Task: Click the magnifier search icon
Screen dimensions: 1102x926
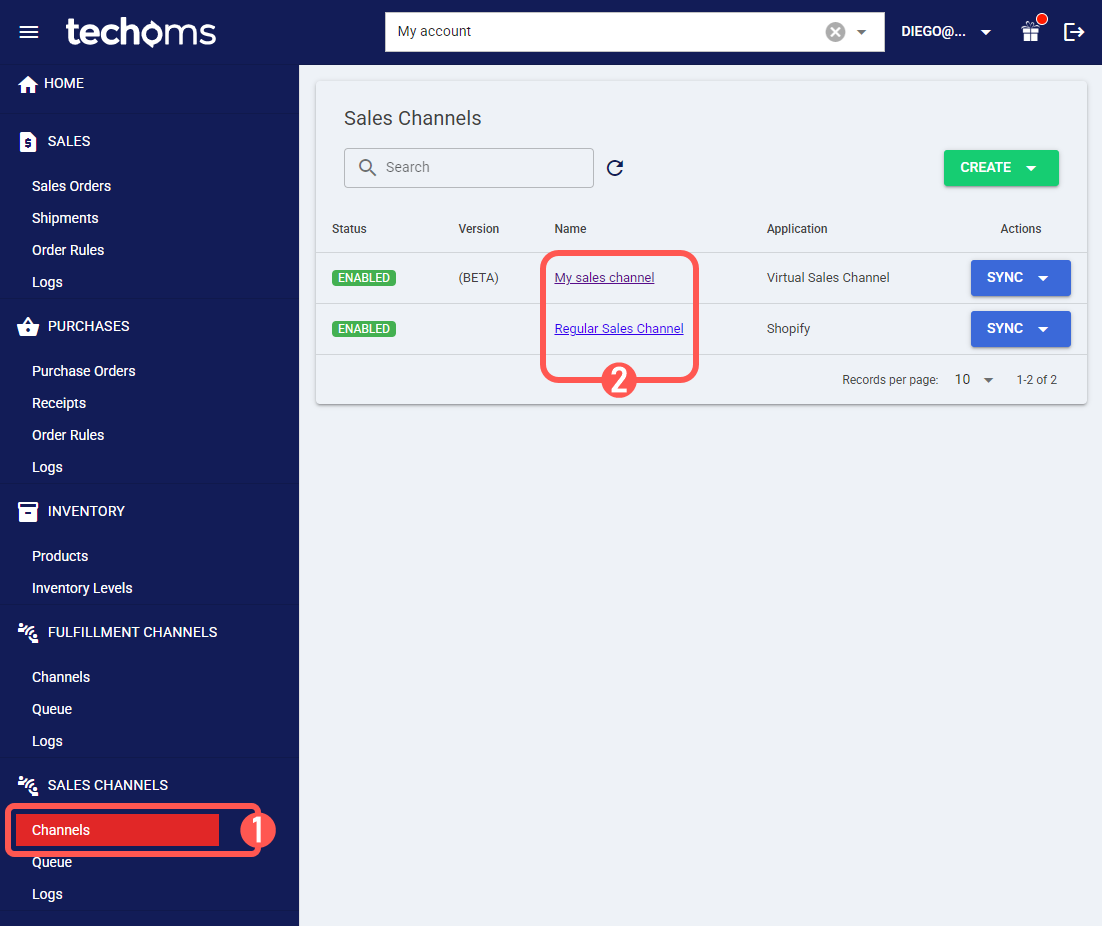Action: pos(367,167)
